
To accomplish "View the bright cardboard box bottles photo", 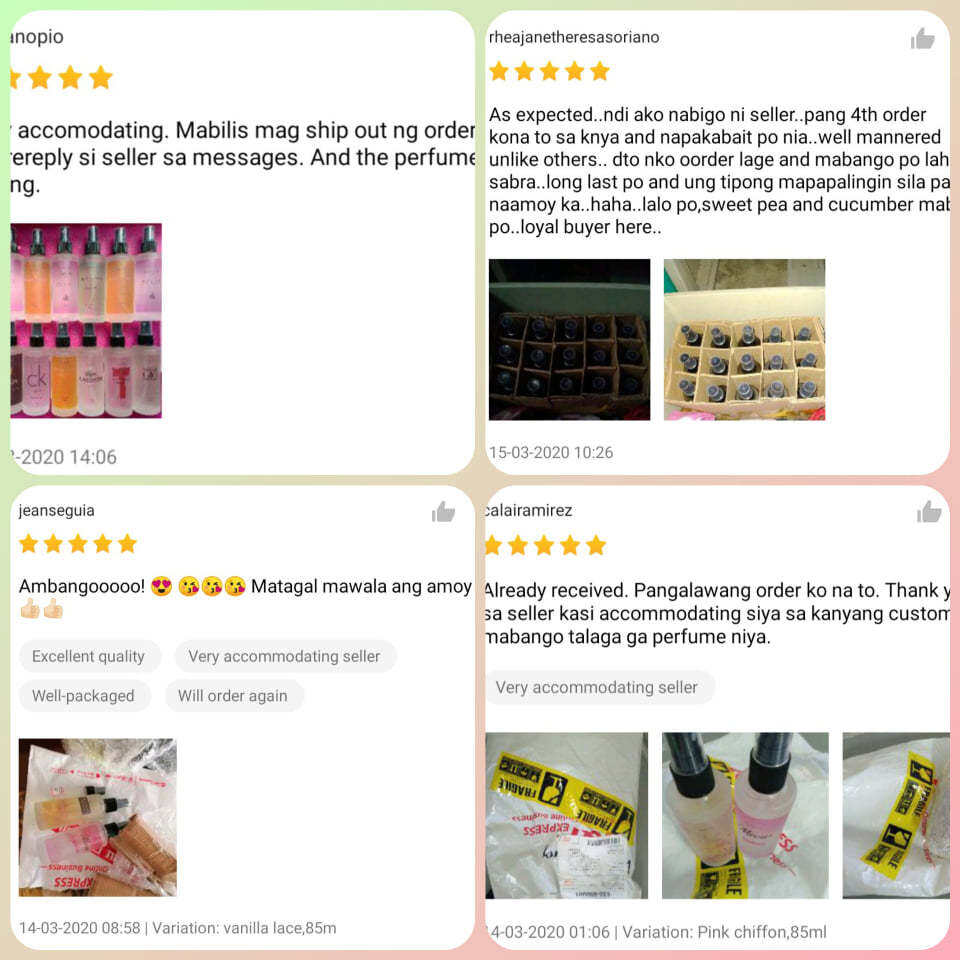I will [x=744, y=340].
